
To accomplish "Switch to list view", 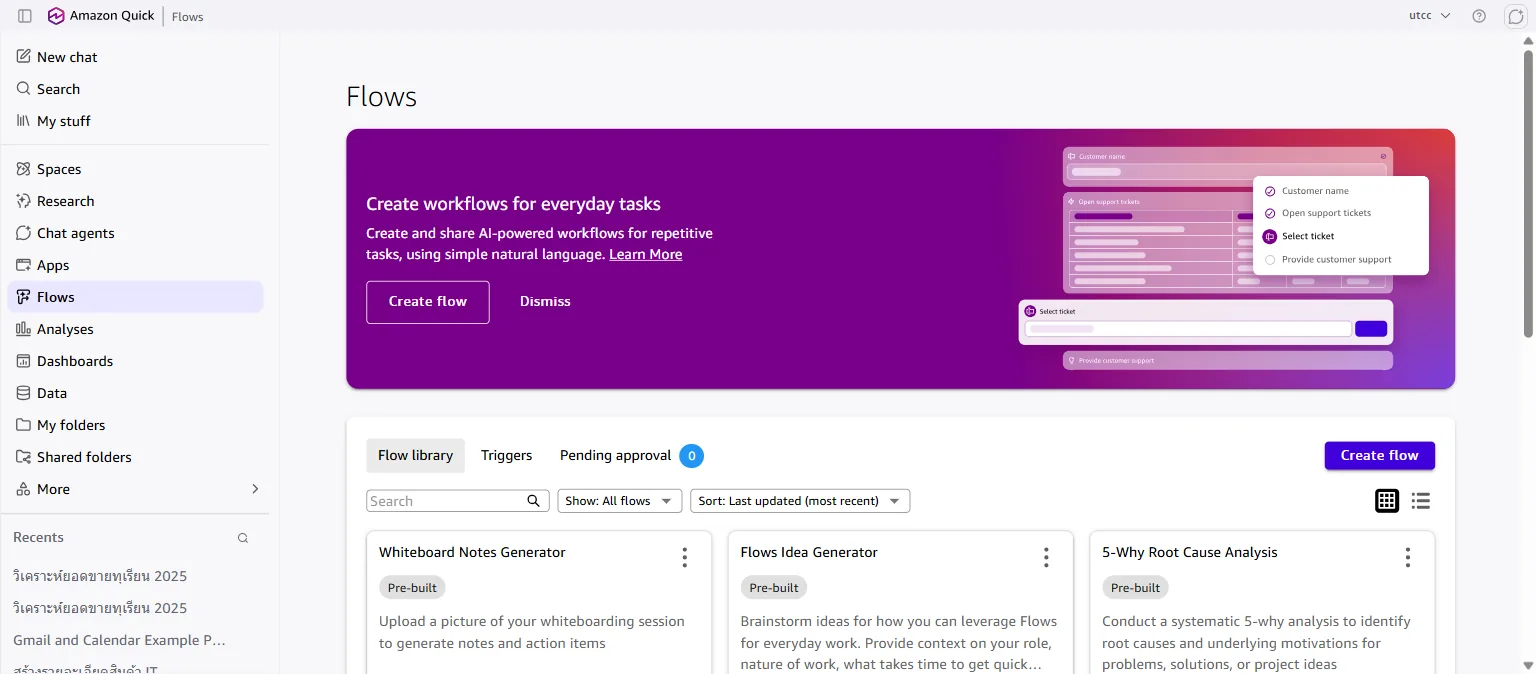I will coord(1421,501).
